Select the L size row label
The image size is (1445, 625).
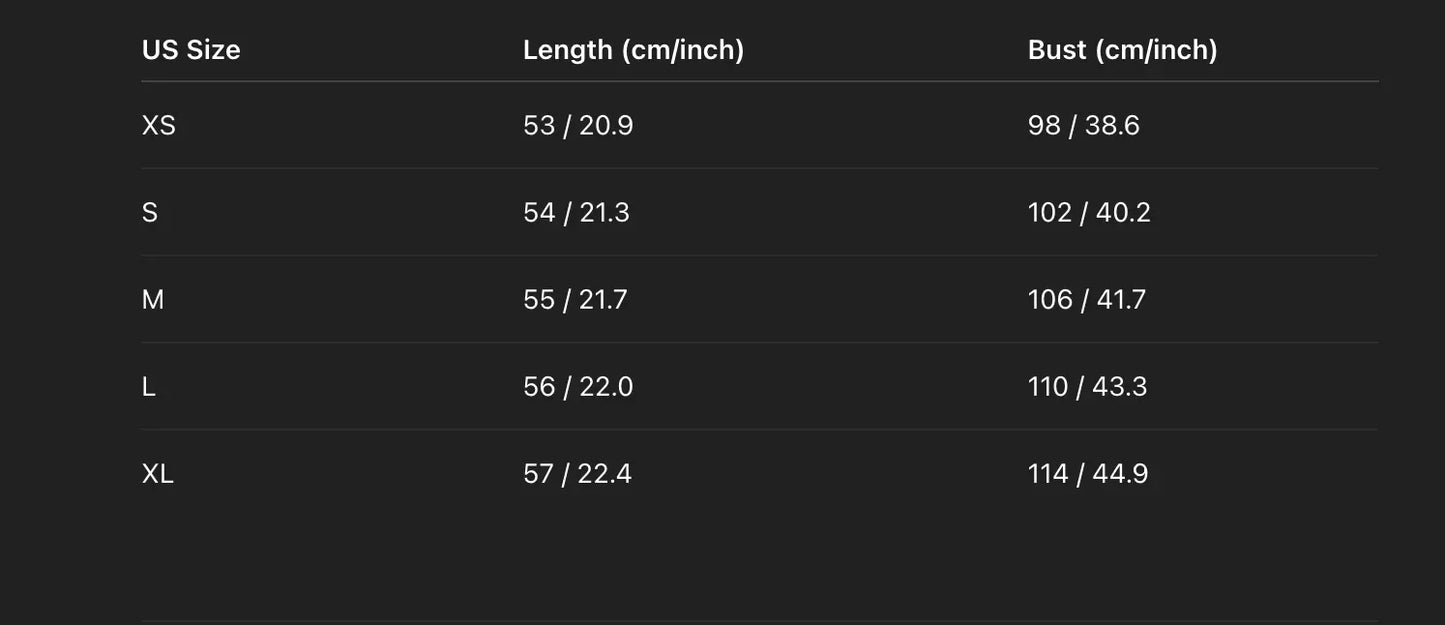[149, 387]
